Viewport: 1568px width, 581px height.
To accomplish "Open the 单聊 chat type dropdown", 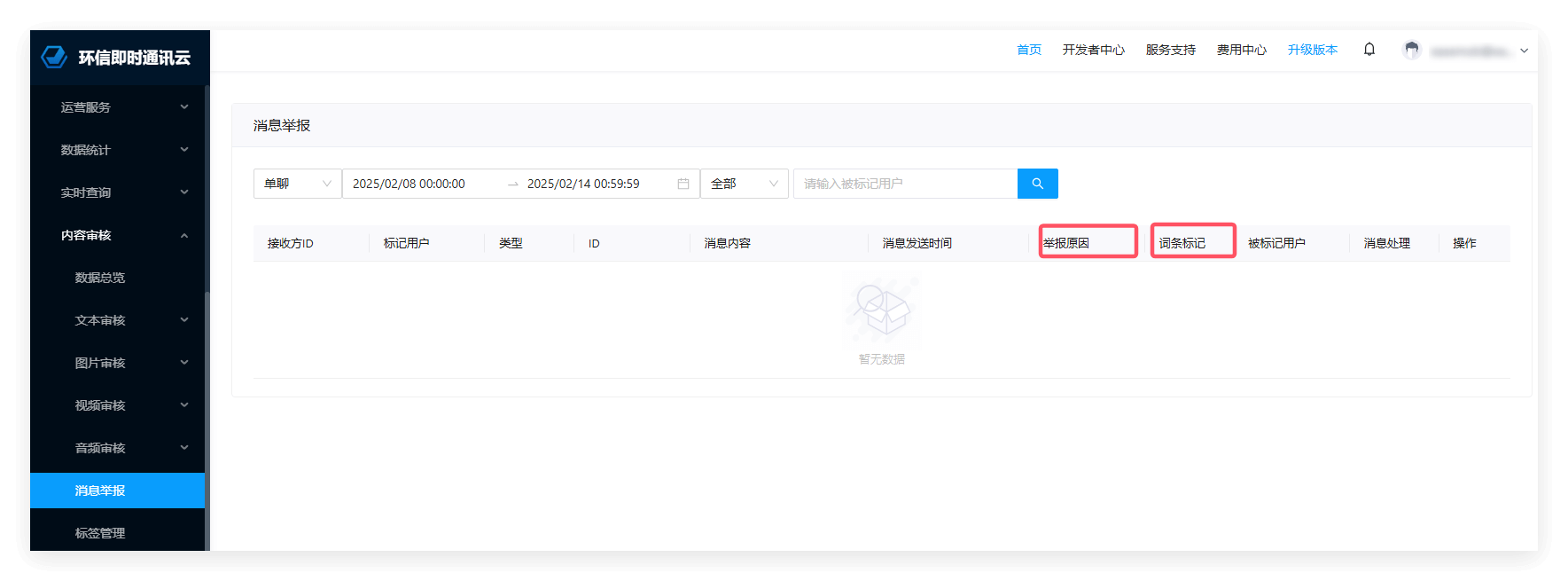I will click(x=297, y=184).
